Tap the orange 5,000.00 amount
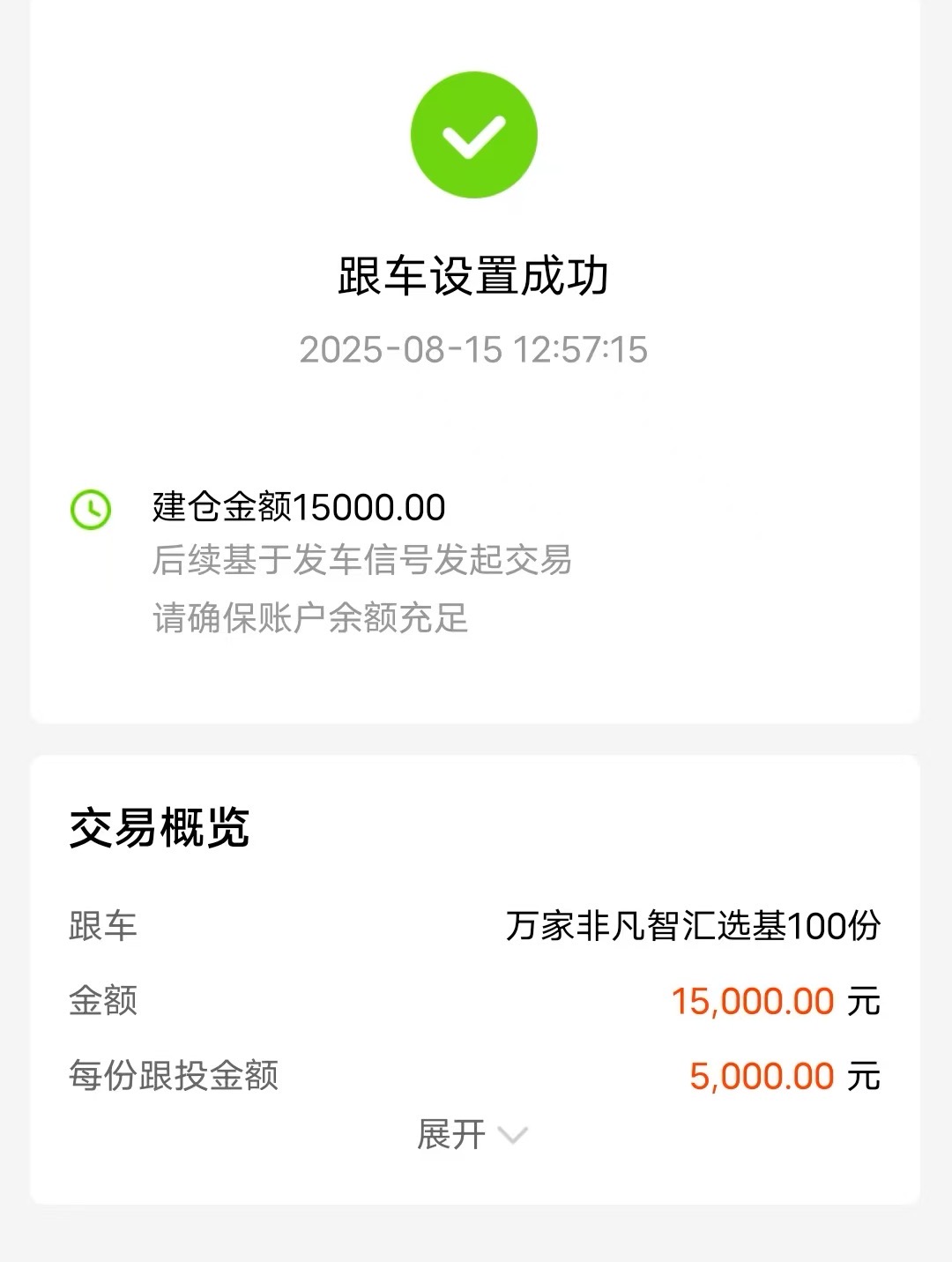Screen dimensions: 952x1262 point(762,1077)
